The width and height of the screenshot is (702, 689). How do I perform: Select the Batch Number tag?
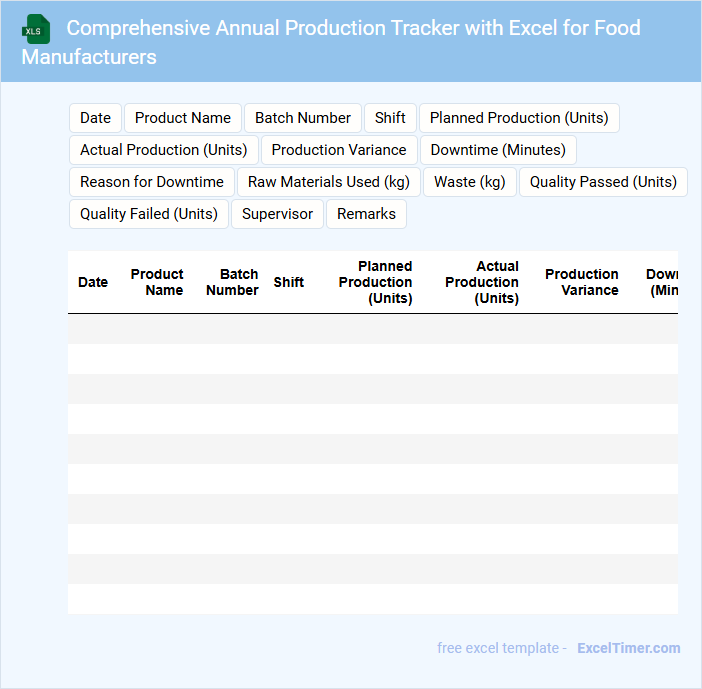tap(303, 118)
